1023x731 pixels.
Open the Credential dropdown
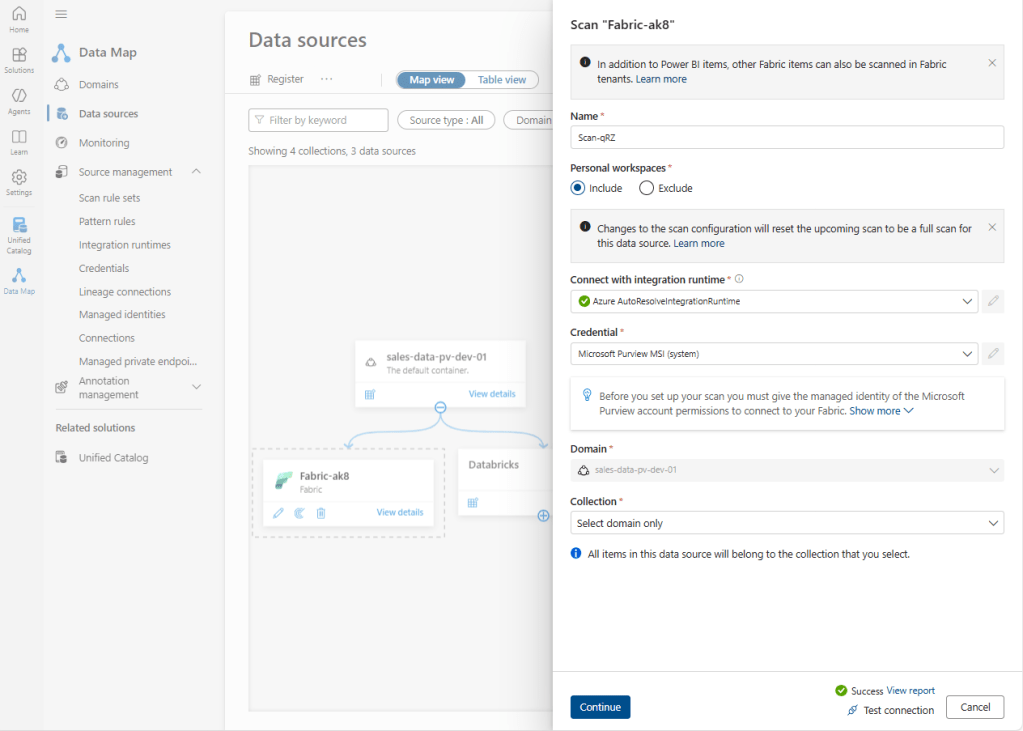[773, 353]
